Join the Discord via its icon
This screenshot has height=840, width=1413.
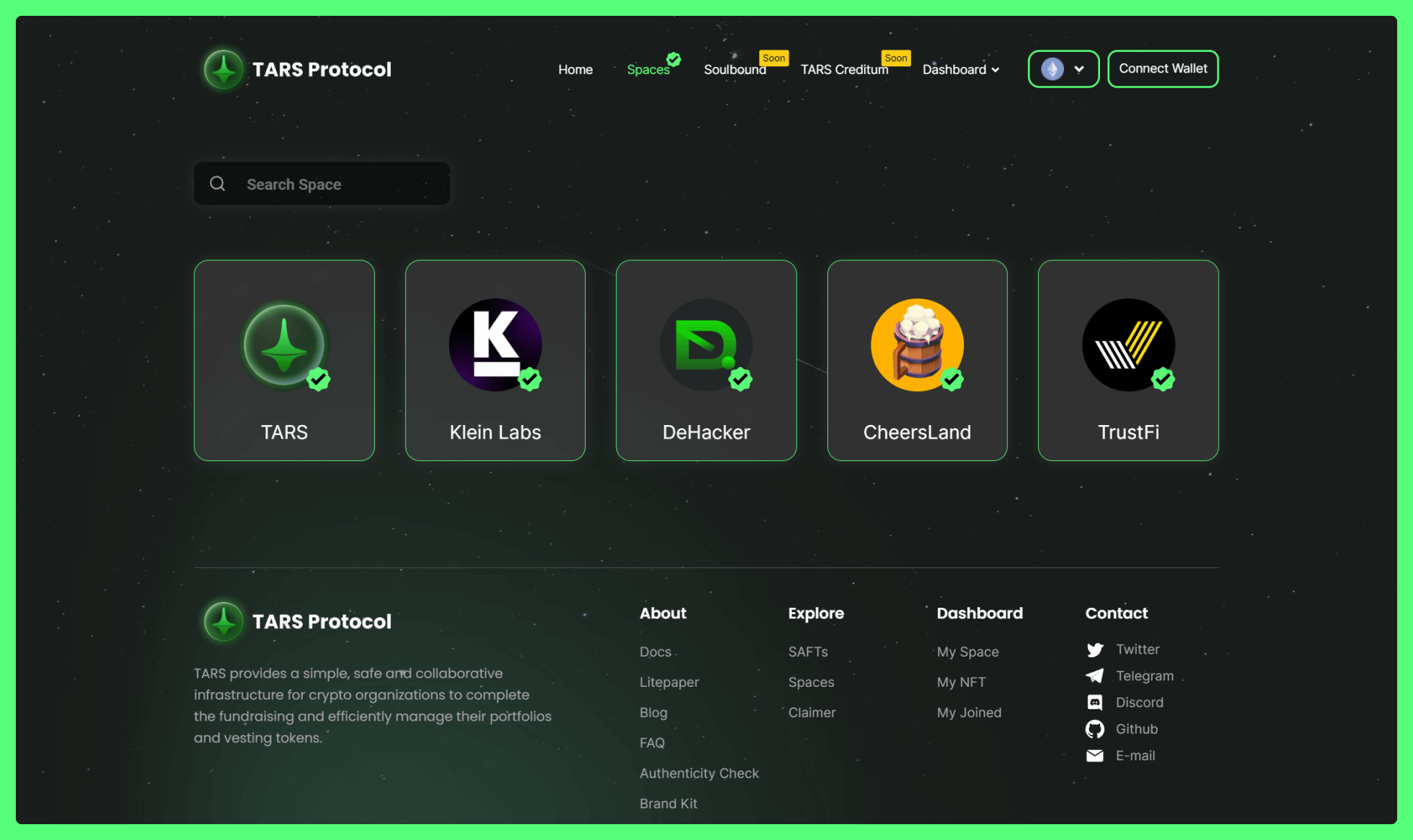(x=1095, y=702)
